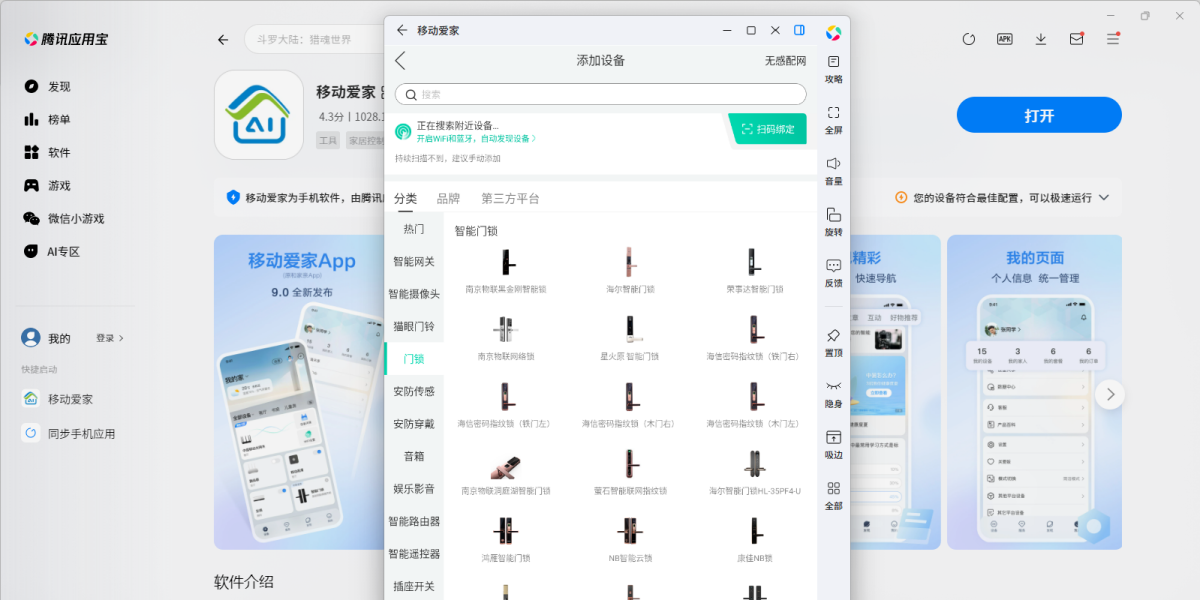Toggle 隐身 hide mode eye icon

pyautogui.click(x=833, y=387)
